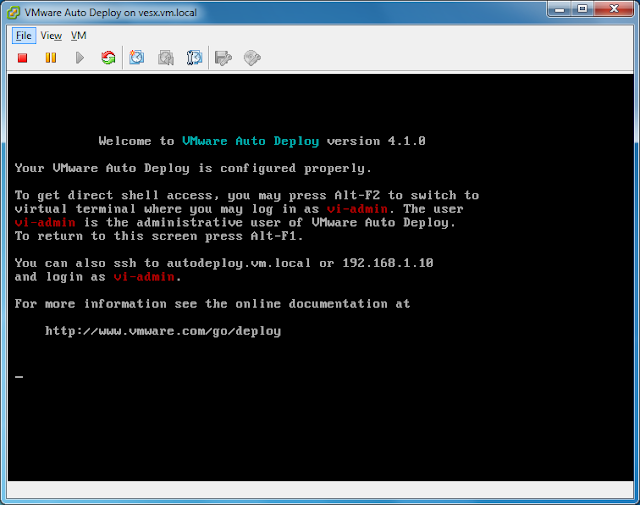The height and width of the screenshot is (505, 640).
Task: Click the http://www.vmware.com/go/deploy URL text
Action: [163, 331]
